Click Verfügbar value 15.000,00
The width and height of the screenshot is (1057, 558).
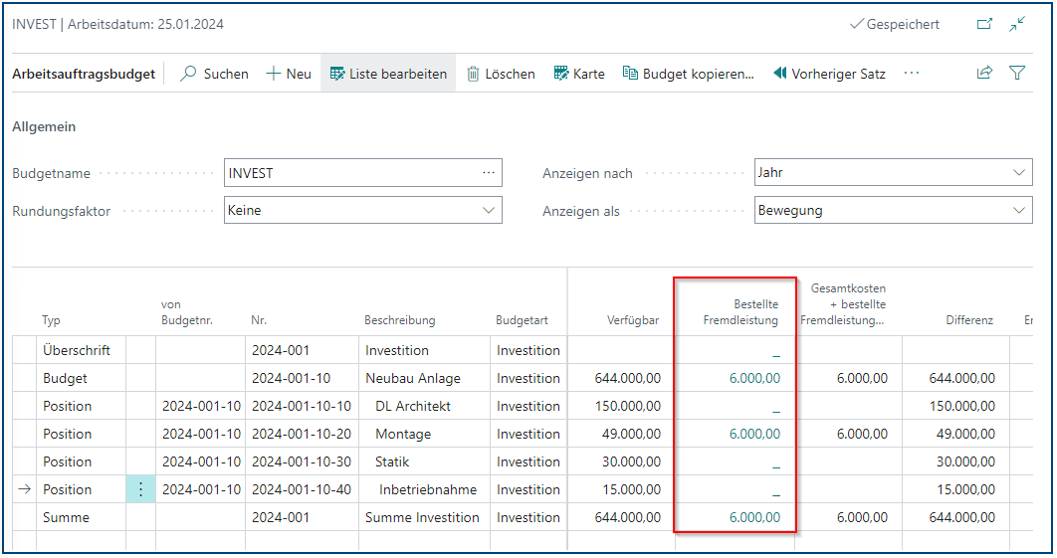pos(631,489)
